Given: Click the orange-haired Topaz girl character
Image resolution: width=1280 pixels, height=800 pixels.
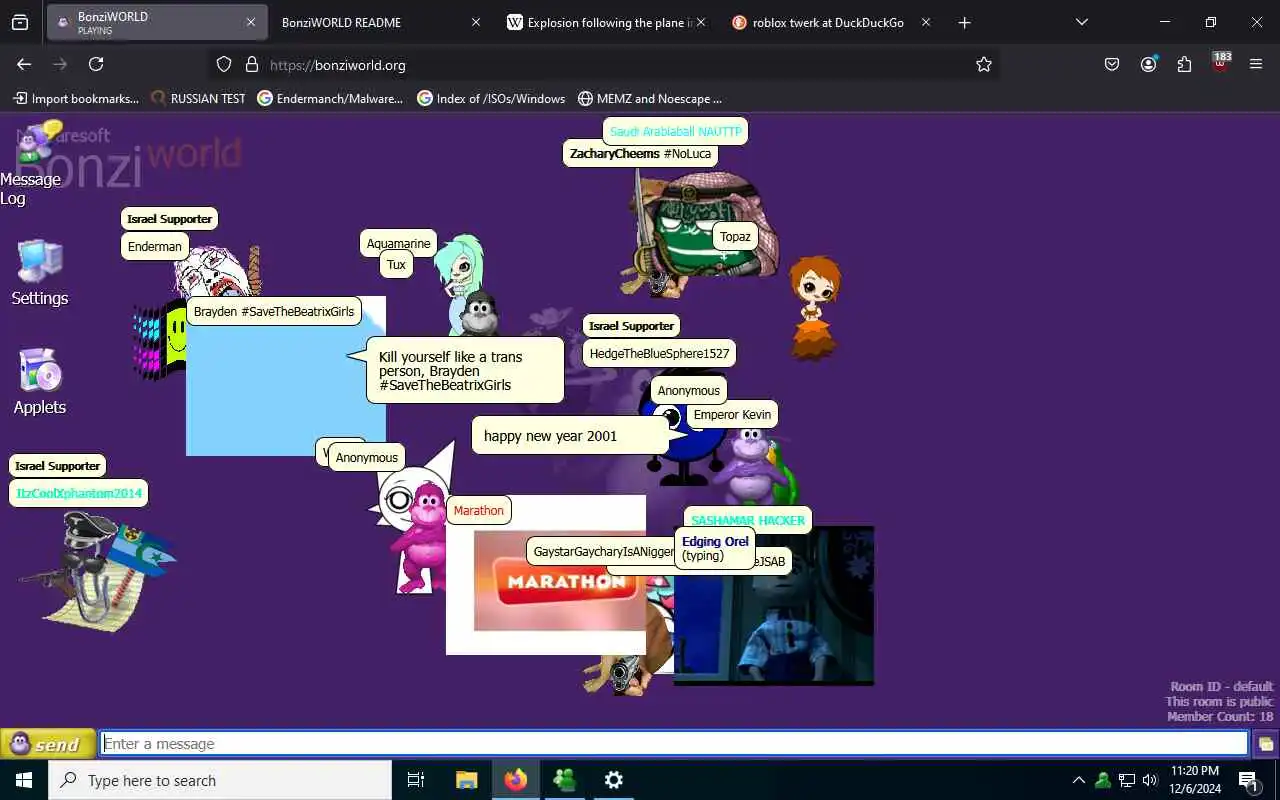Looking at the screenshot, I should 815,308.
